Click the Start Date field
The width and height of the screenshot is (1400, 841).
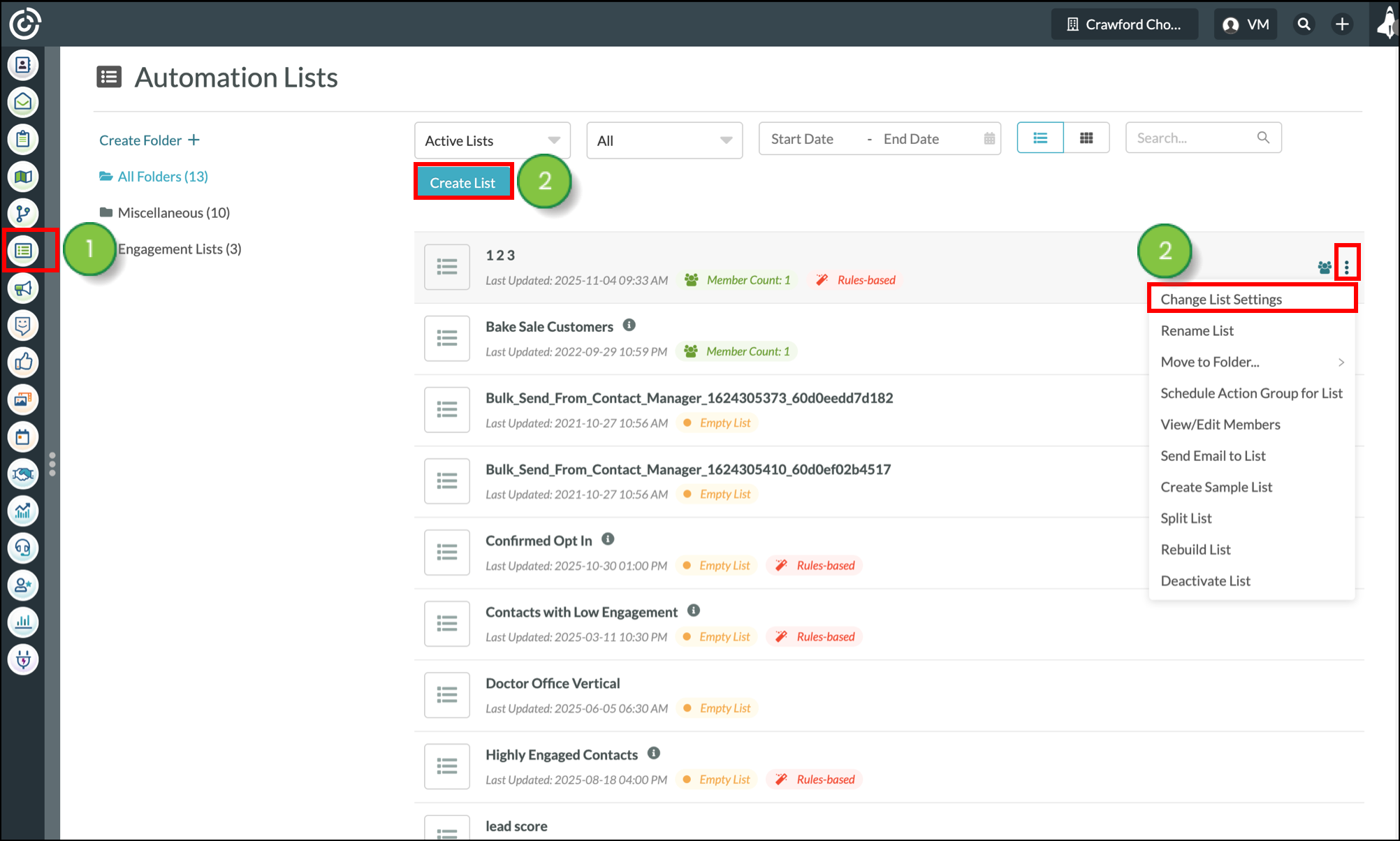(802, 139)
